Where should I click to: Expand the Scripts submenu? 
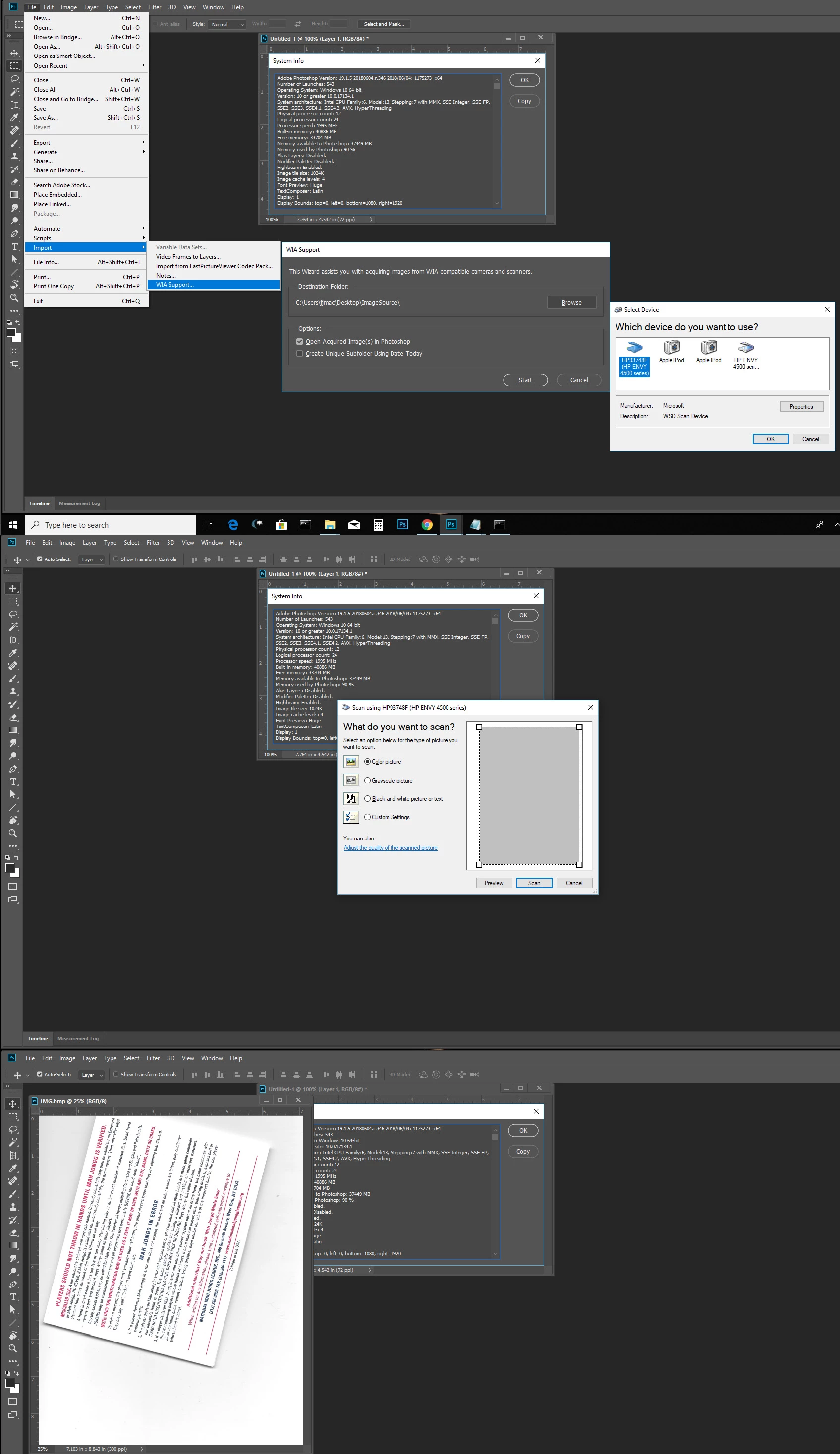click(x=87, y=237)
